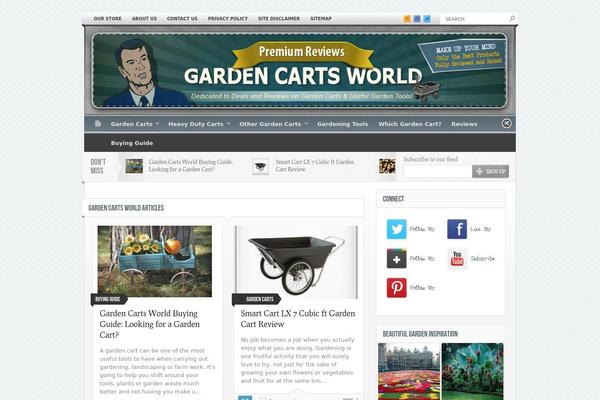Open Don't Miss Smart Cart LX review link
600x400 pixels.
(315, 165)
